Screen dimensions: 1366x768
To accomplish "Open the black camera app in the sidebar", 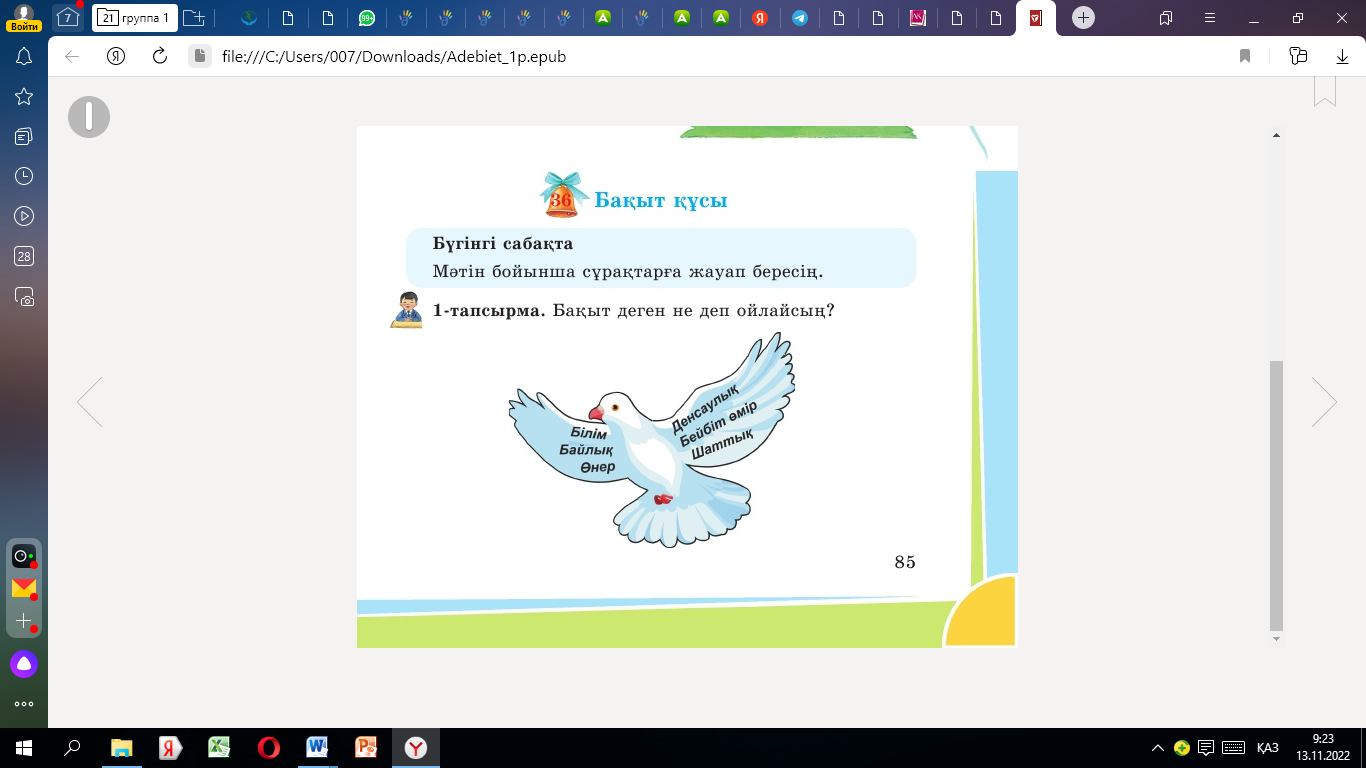I will (24, 556).
